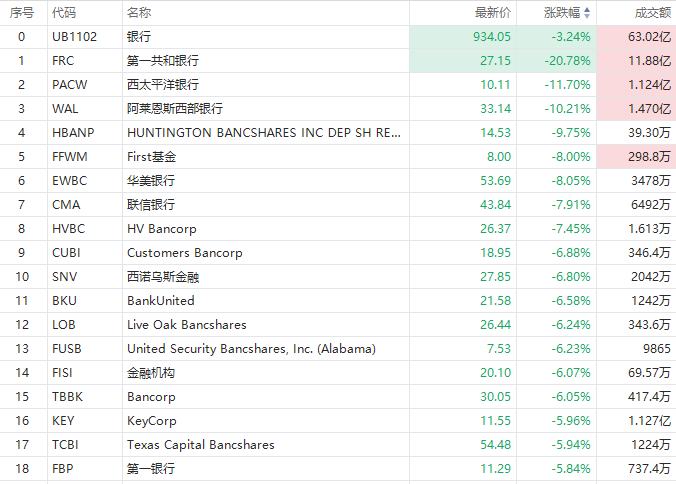The image size is (676, 484).
Task: Select BankUnited in the list
Action: [x=161, y=300]
